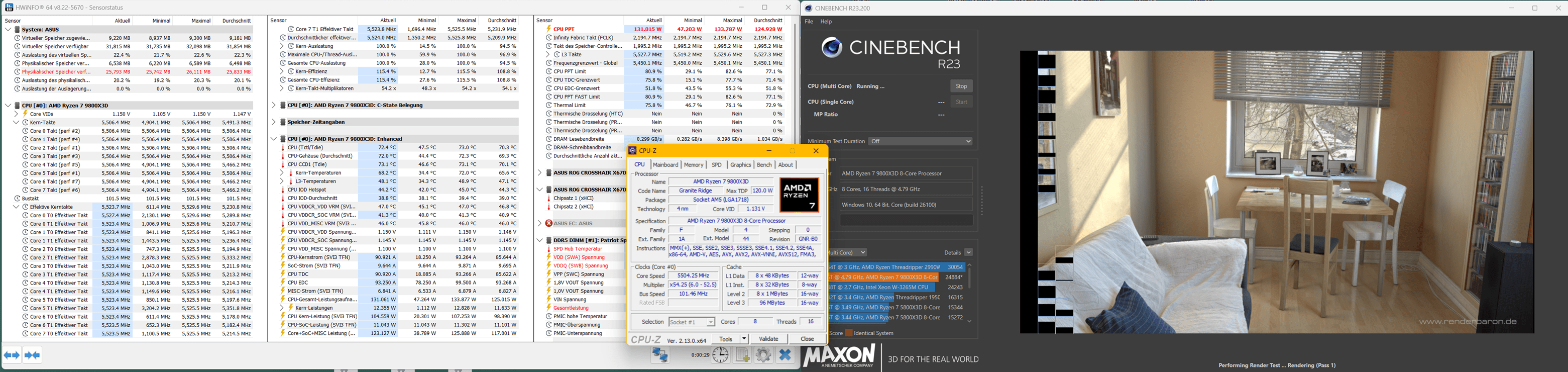This screenshot has width=1568, height=372.
Task: Click the Single Core Start button
Action: pyautogui.click(x=962, y=102)
